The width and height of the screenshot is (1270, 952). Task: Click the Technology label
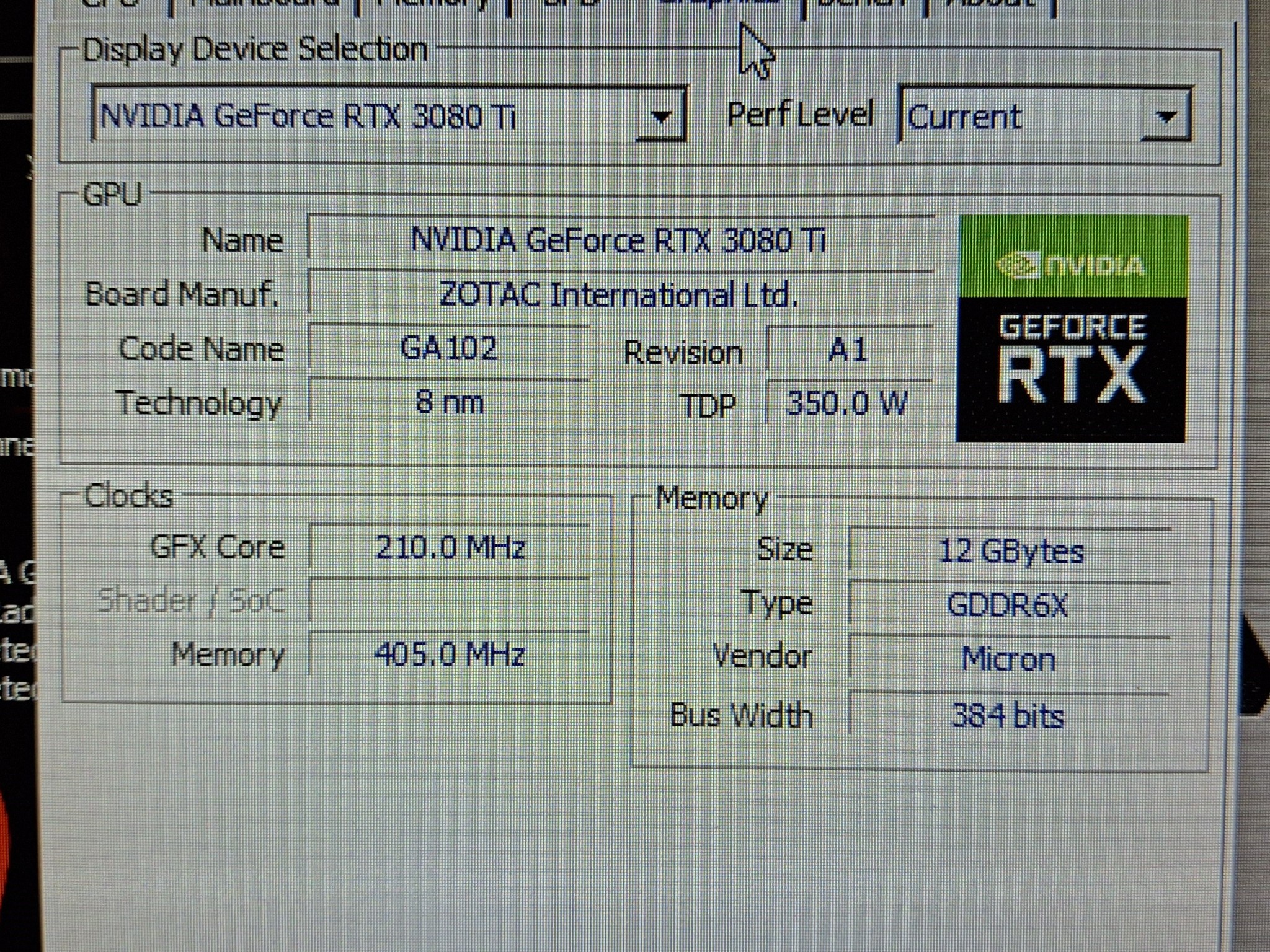tap(200, 403)
